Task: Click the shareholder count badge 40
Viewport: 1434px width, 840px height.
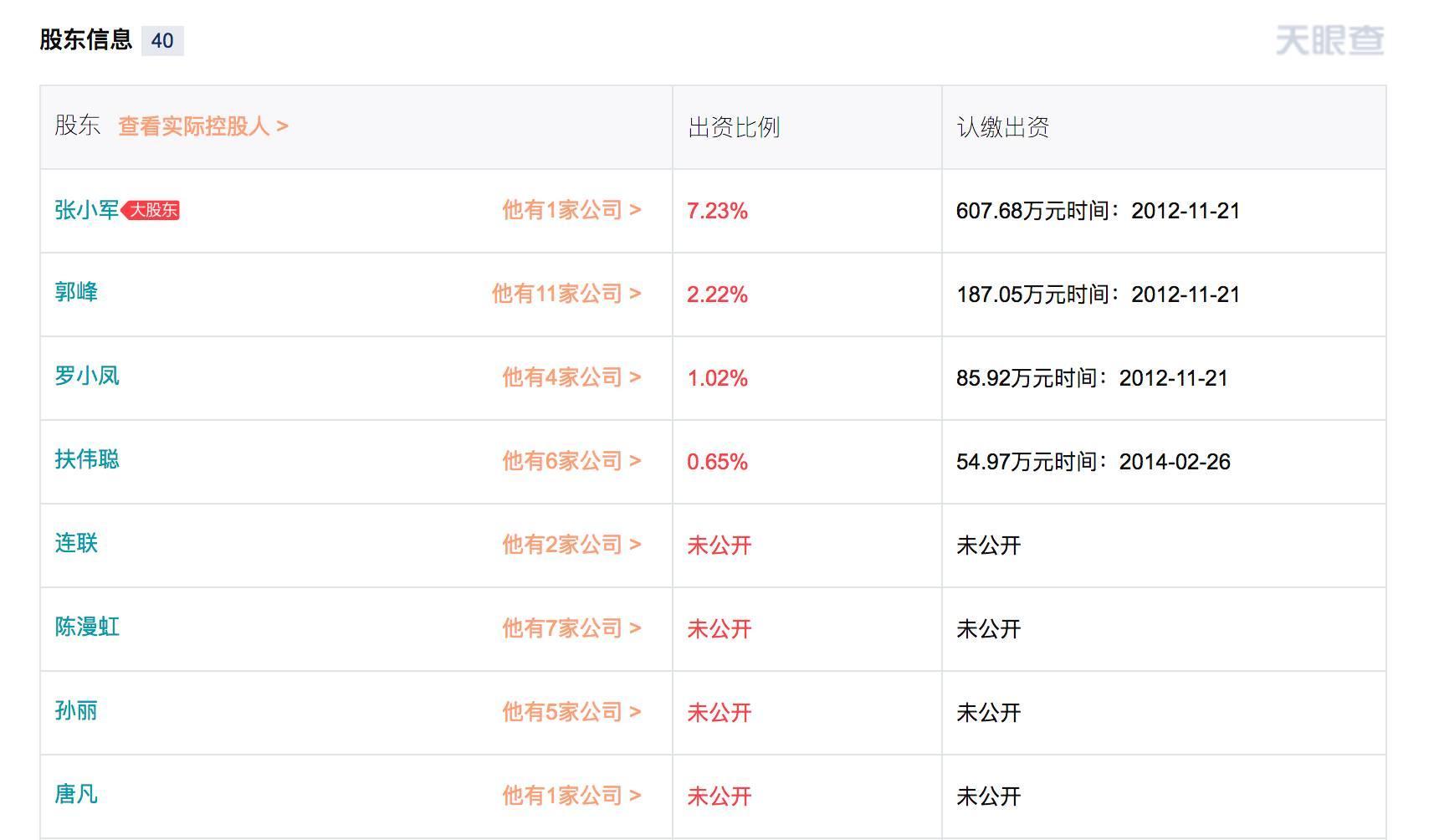Action: (x=162, y=40)
